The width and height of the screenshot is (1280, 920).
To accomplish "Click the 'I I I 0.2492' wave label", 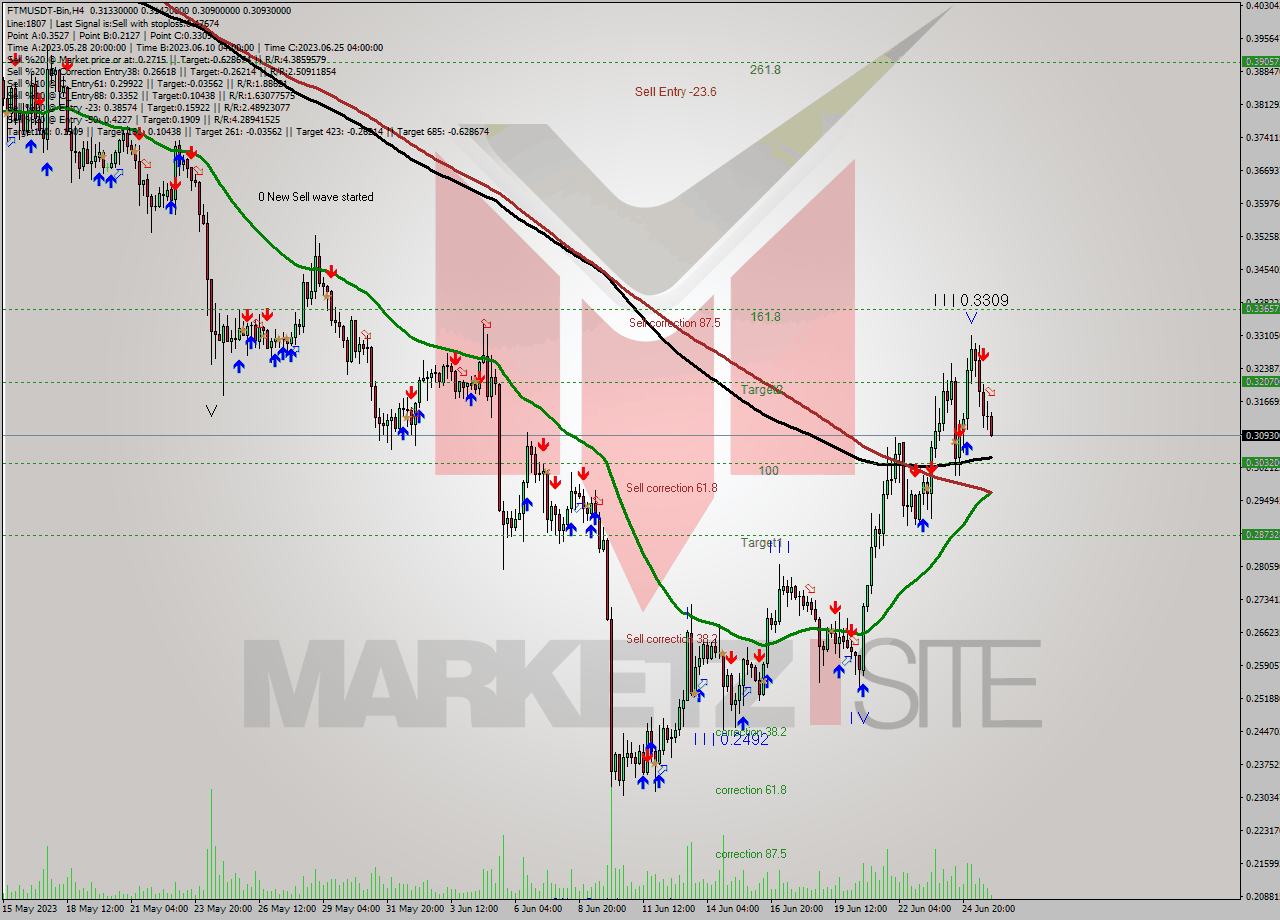I will (x=732, y=739).
